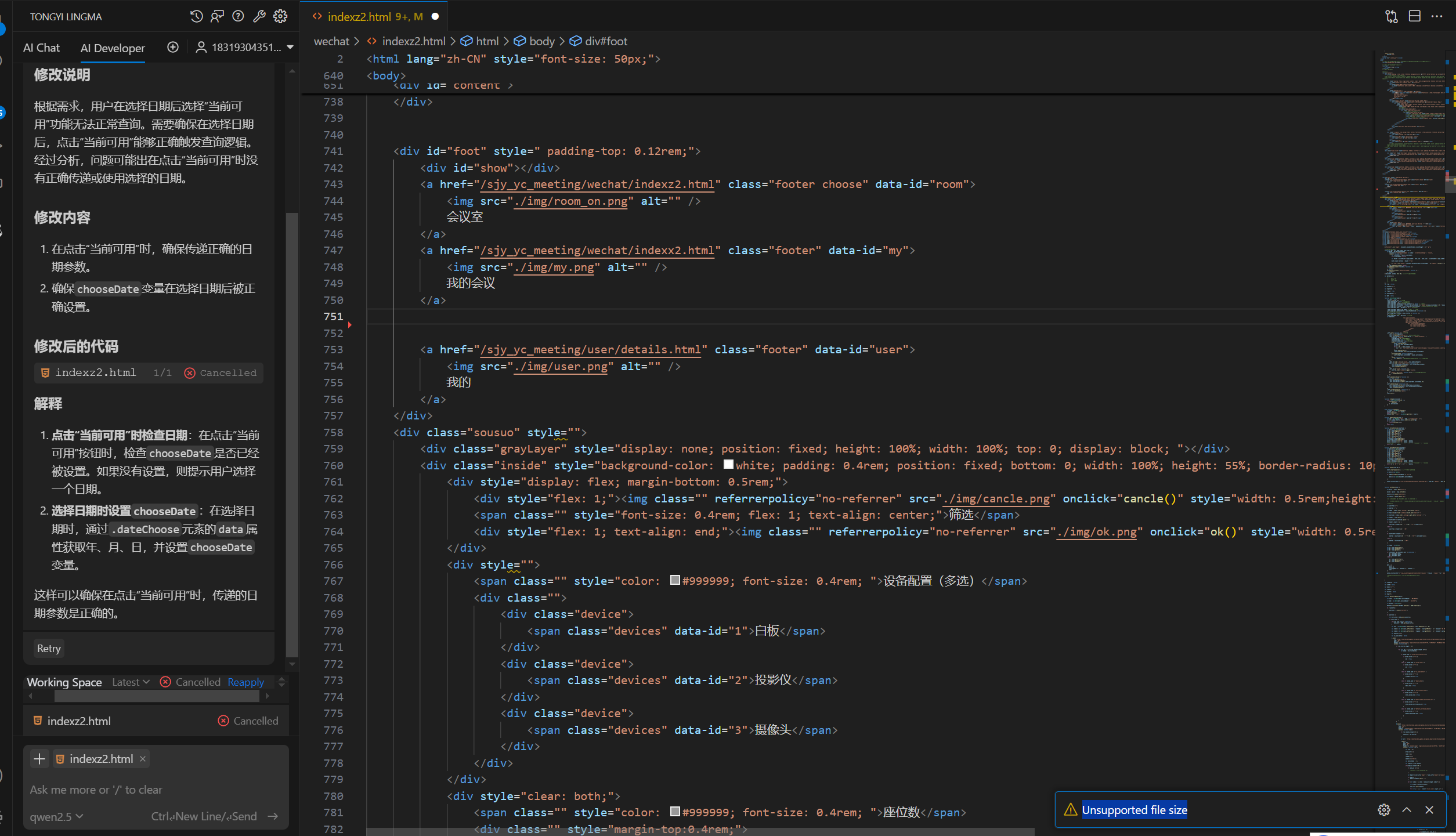The image size is (1456, 836).
Task: Click the Retry button
Action: click(49, 649)
